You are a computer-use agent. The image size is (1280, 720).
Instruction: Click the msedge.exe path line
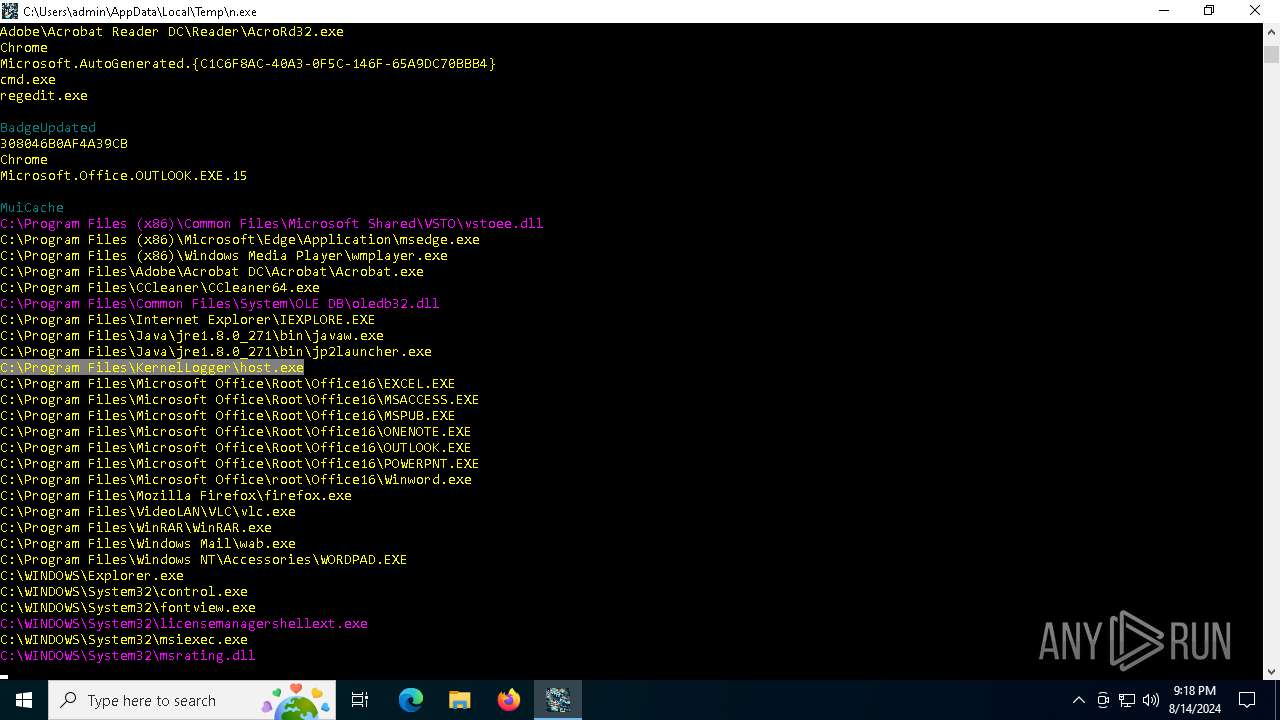pos(240,240)
